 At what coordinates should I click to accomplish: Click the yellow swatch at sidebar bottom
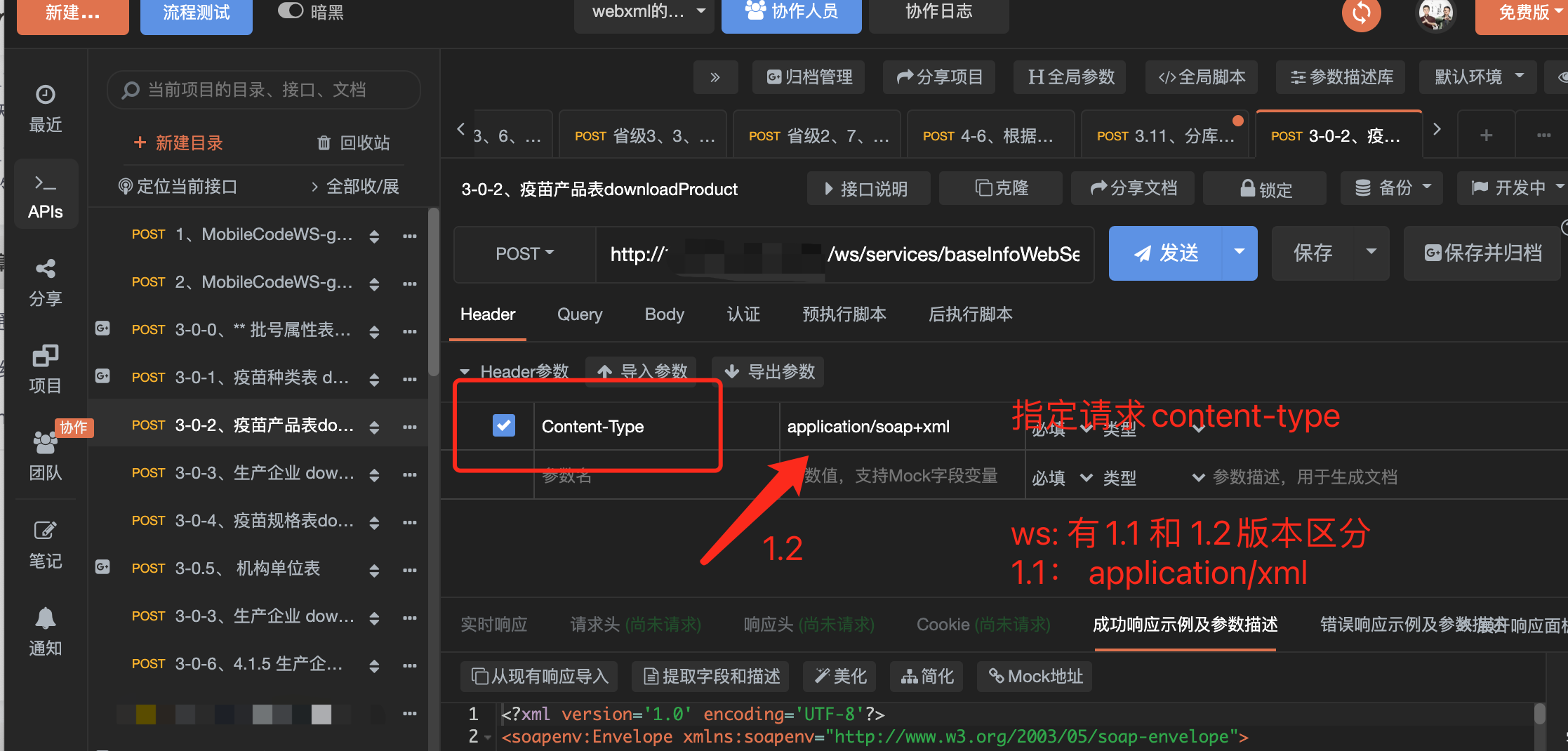pyautogui.click(x=145, y=714)
